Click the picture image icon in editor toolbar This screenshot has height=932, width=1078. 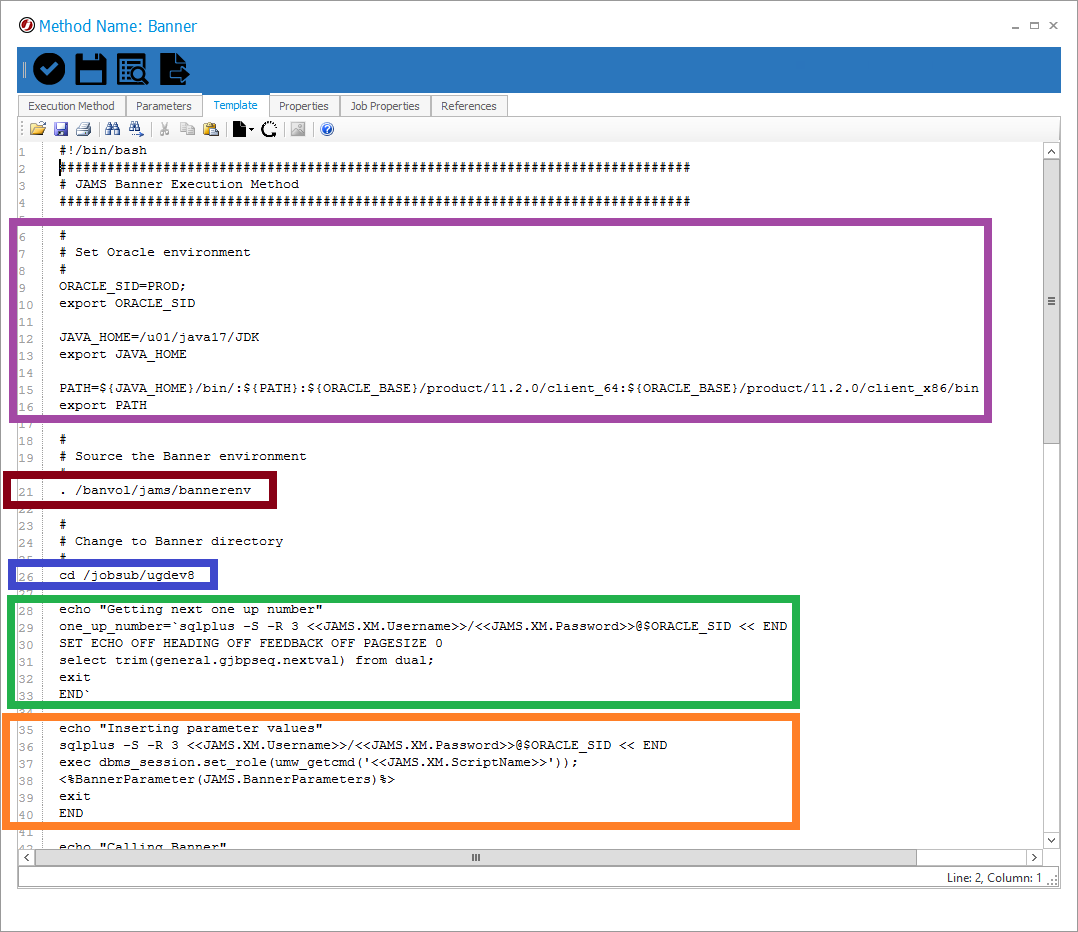click(x=298, y=129)
